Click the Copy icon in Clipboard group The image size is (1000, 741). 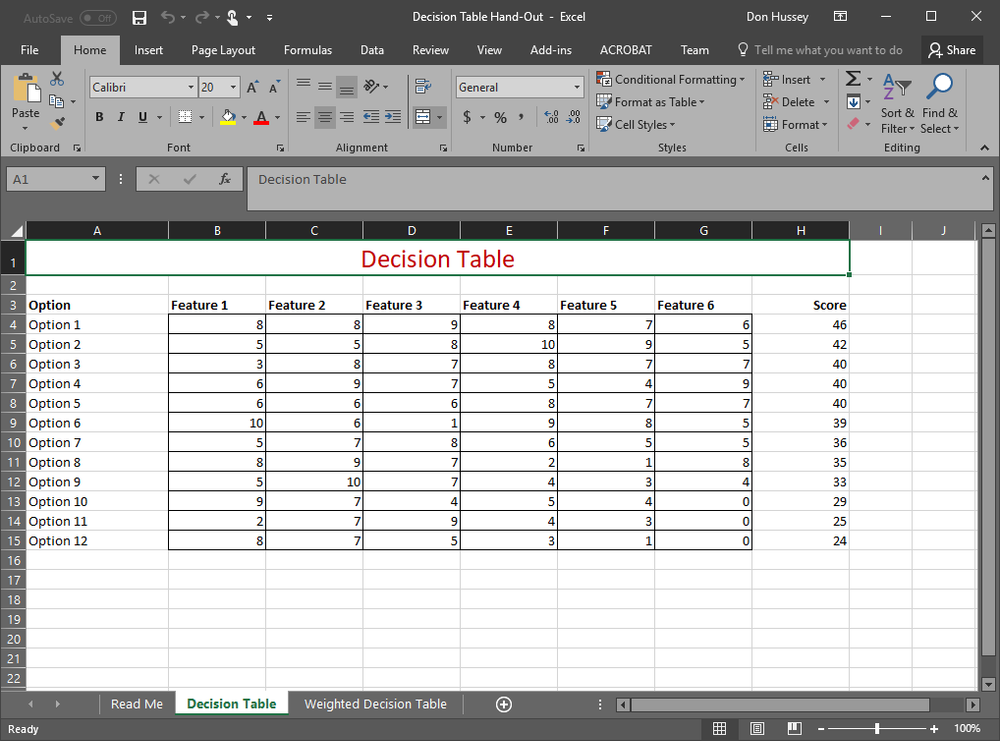coord(56,101)
